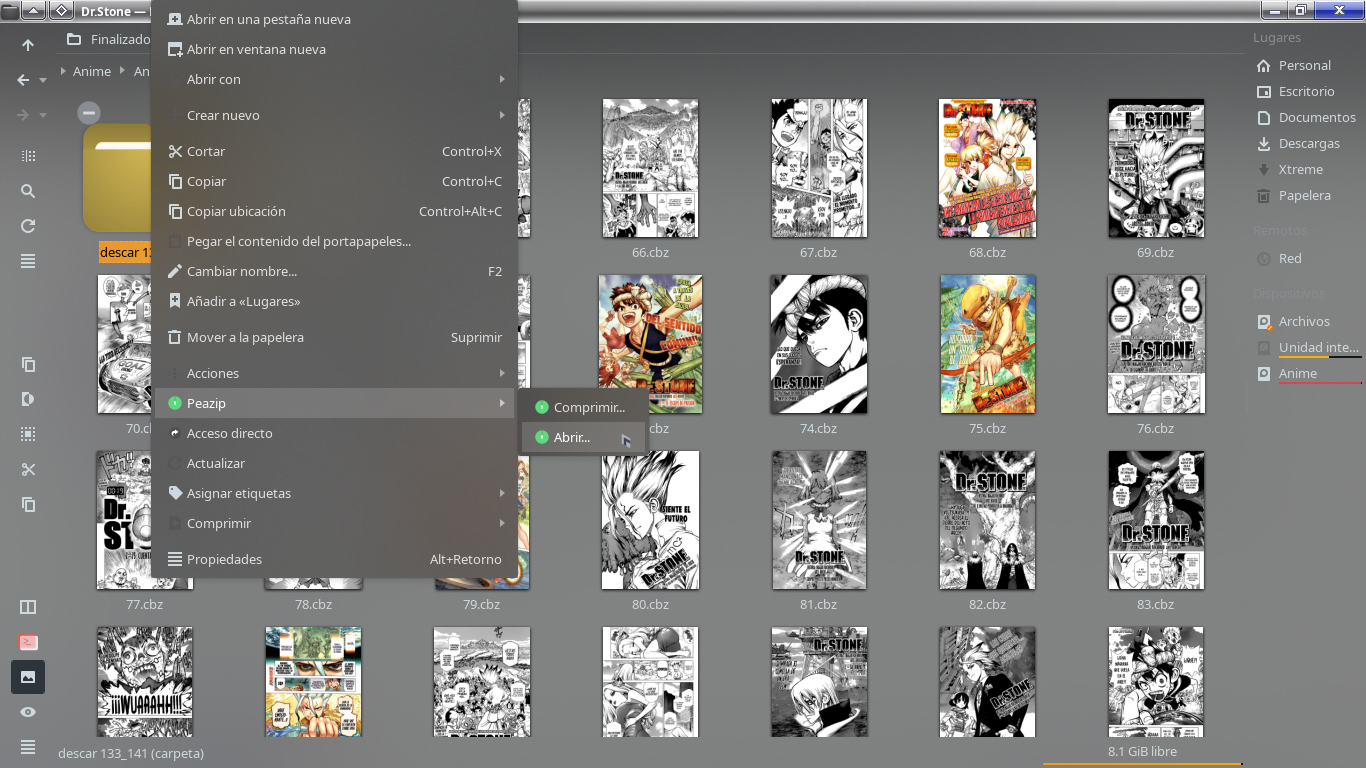The image size is (1366, 768).
Task: Select the Peazip menu entry
Action: [335, 403]
